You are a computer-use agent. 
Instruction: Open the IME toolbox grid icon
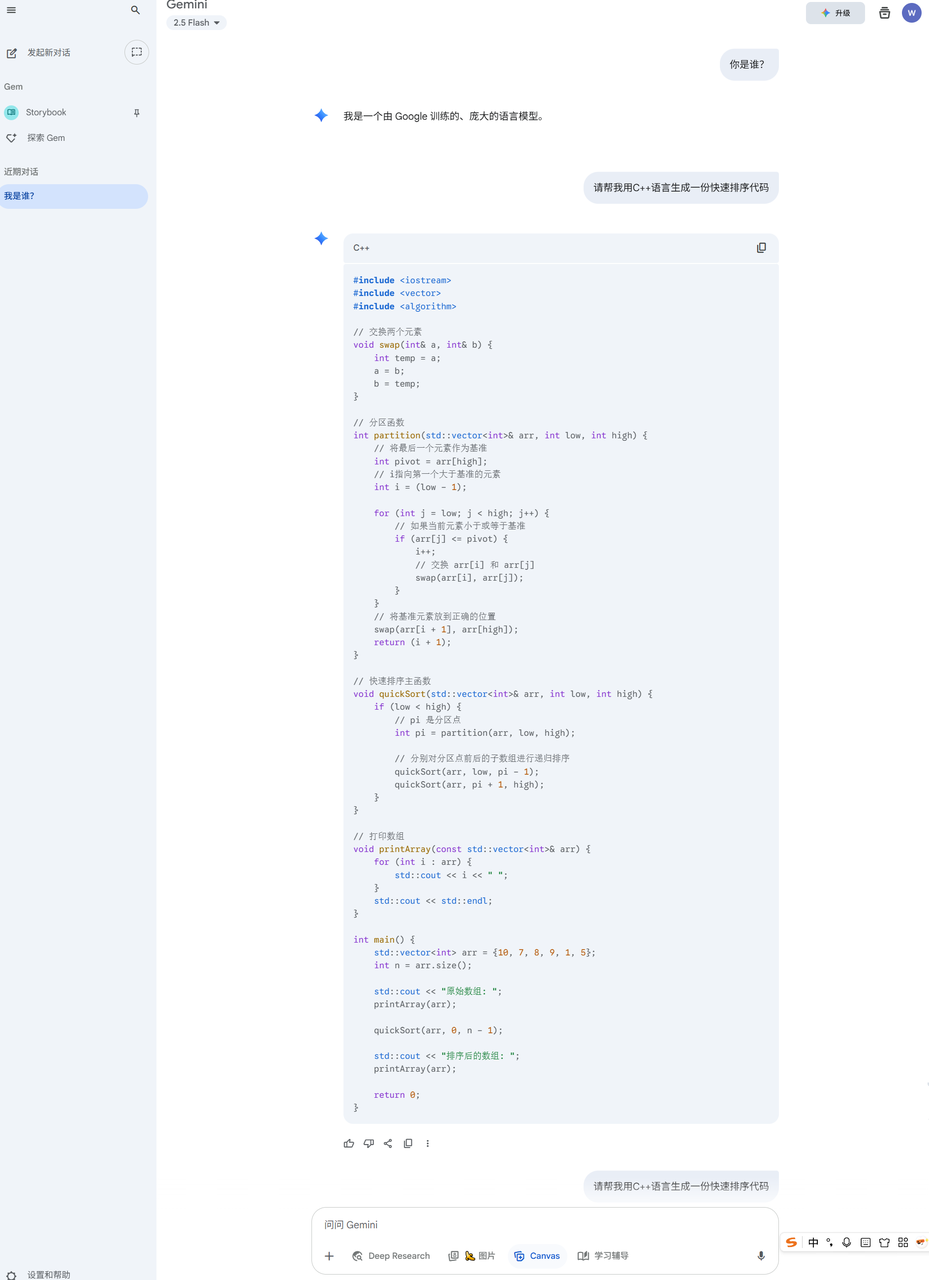pyautogui.click(x=903, y=1242)
